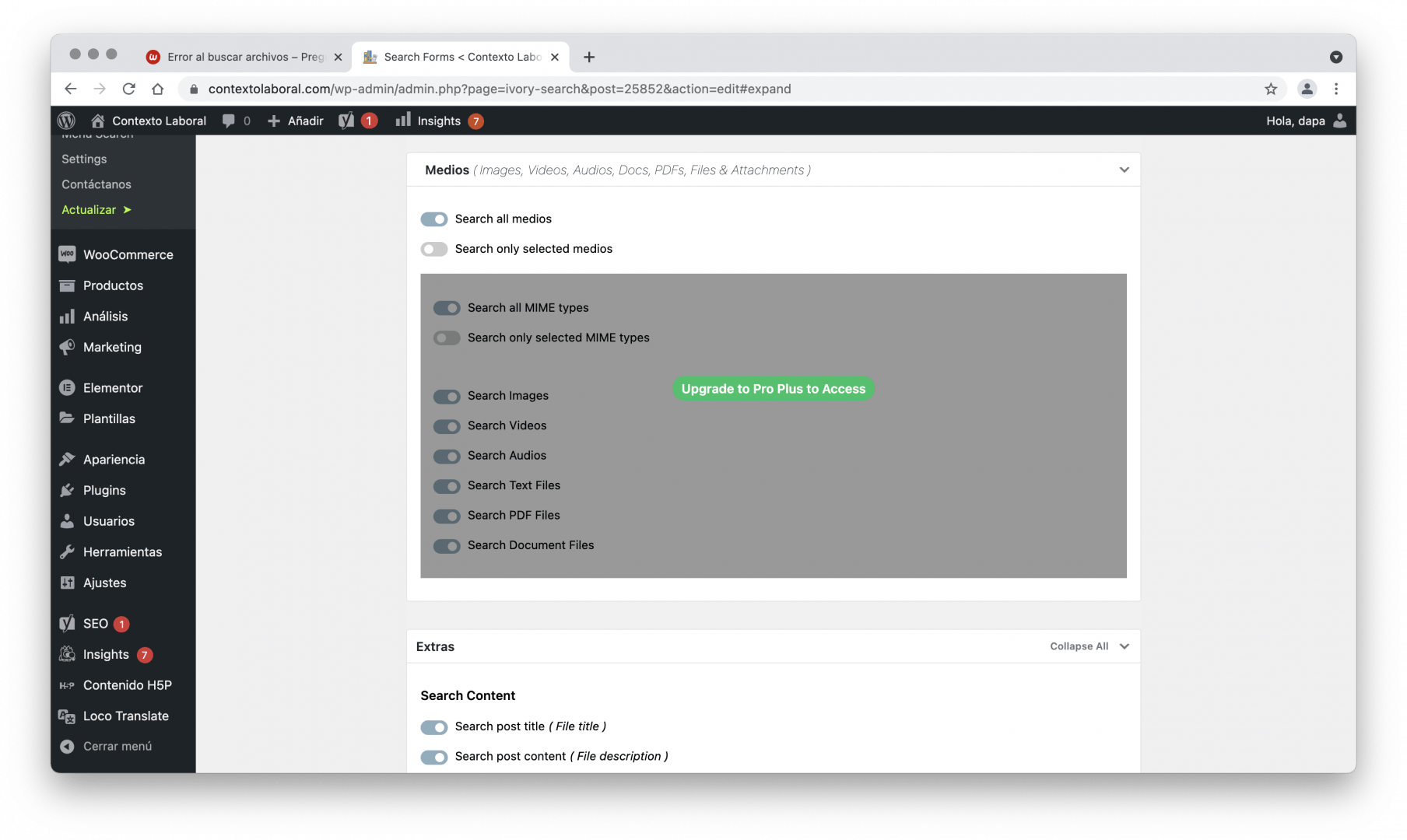The image size is (1407, 840).
Task: Click the Insights badge showing 7 in sidebar
Action: [145, 655]
